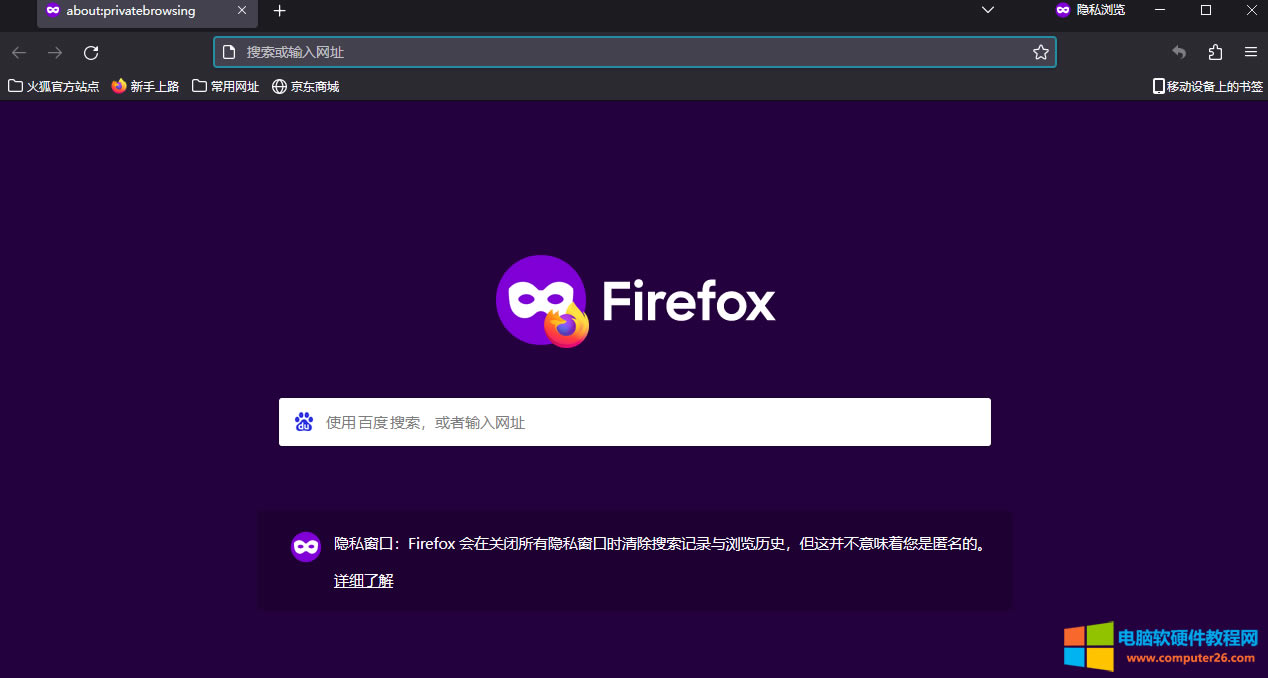Click the grayed-out back navigation arrow
This screenshot has height=678, width=1268.
(x=18, y=52)
